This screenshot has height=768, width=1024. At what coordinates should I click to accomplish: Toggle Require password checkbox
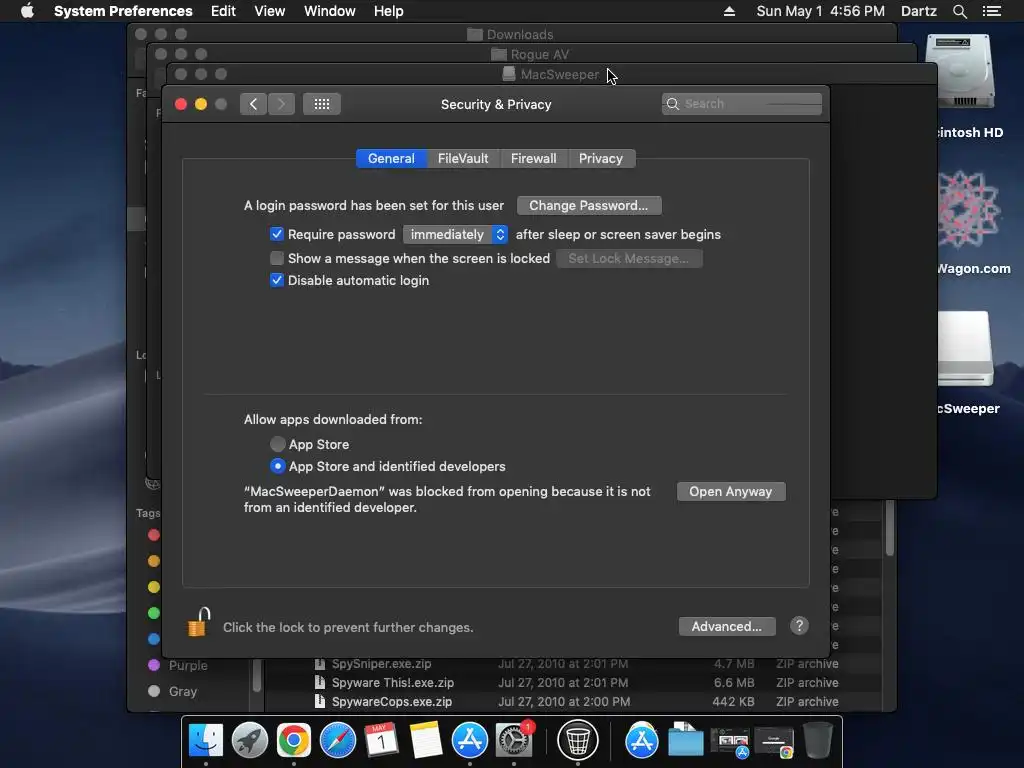pos(277,234)
